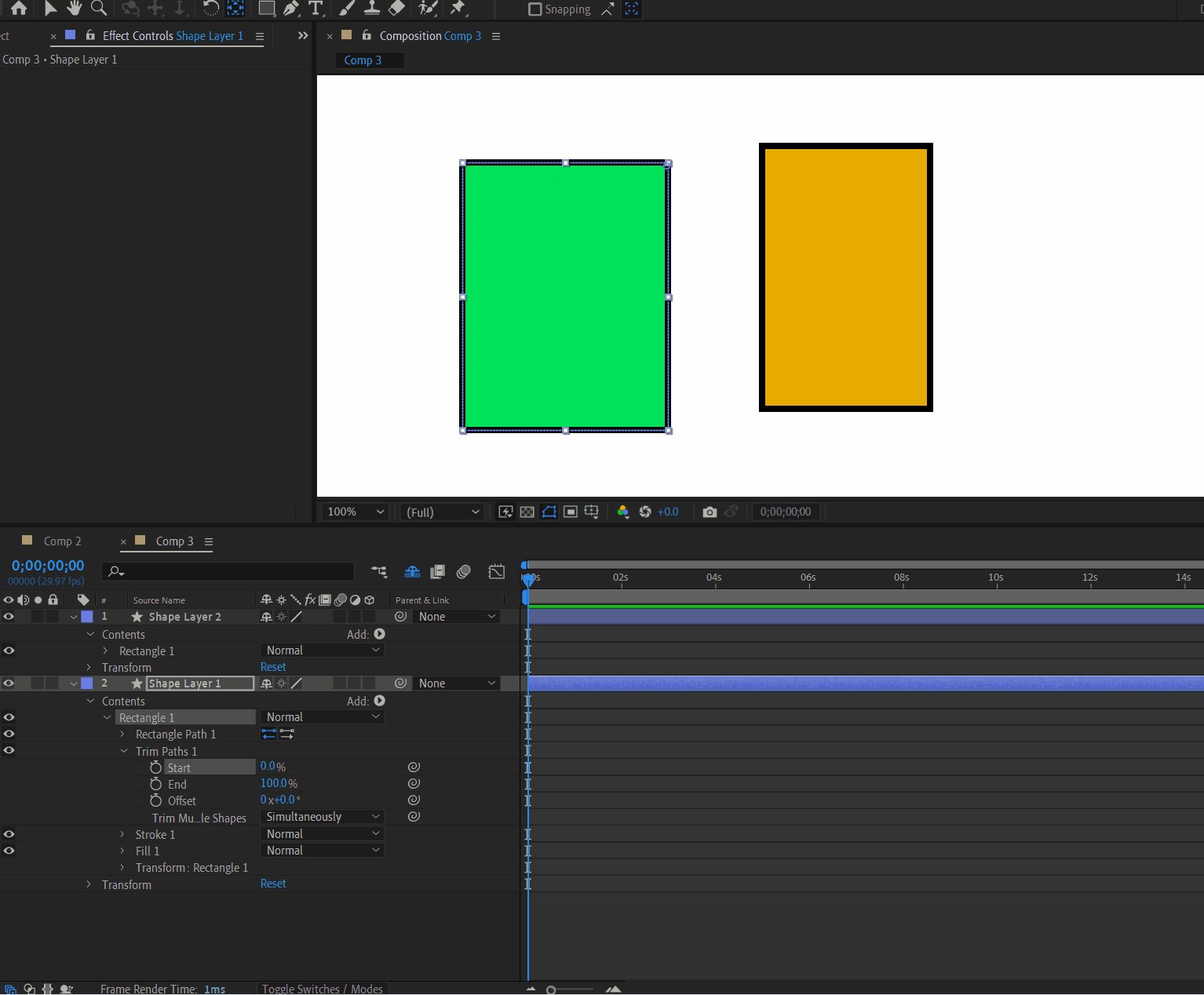The image size is (1204, 995).
Task: Click the Home icon
Action: pos(19,9)
